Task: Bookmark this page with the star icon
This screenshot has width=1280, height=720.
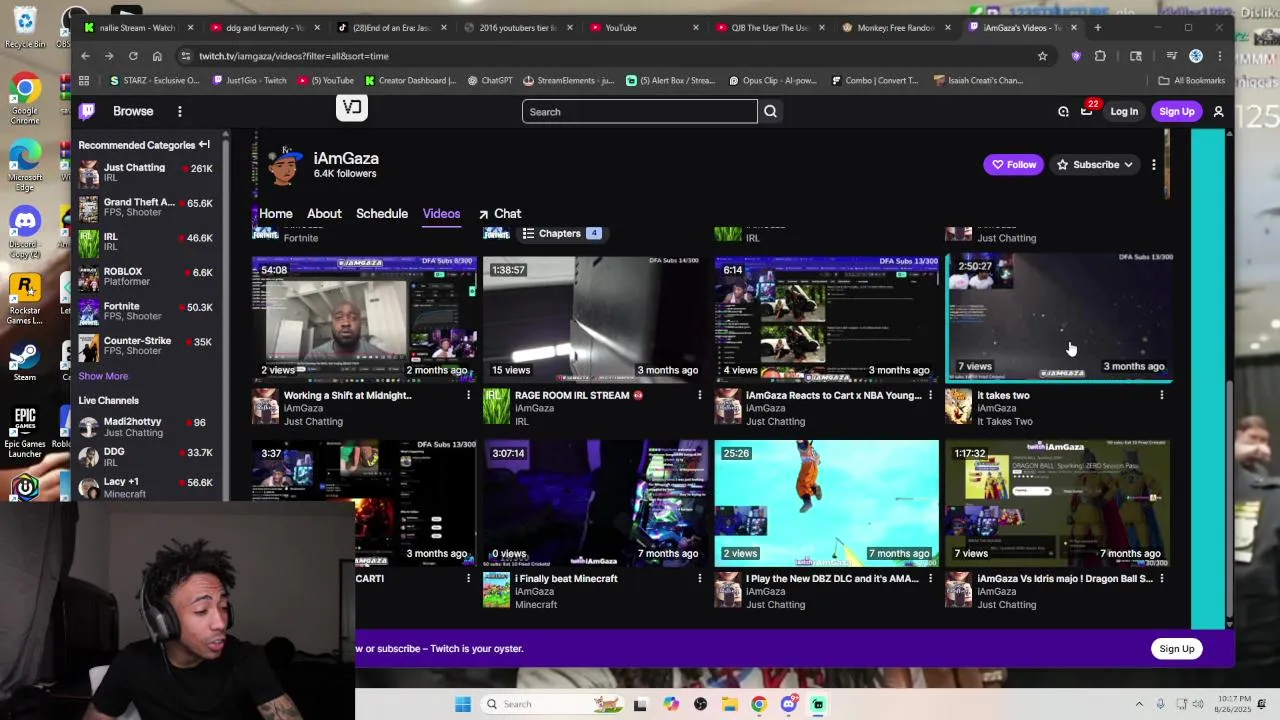Action: (x=1042, y=56)
